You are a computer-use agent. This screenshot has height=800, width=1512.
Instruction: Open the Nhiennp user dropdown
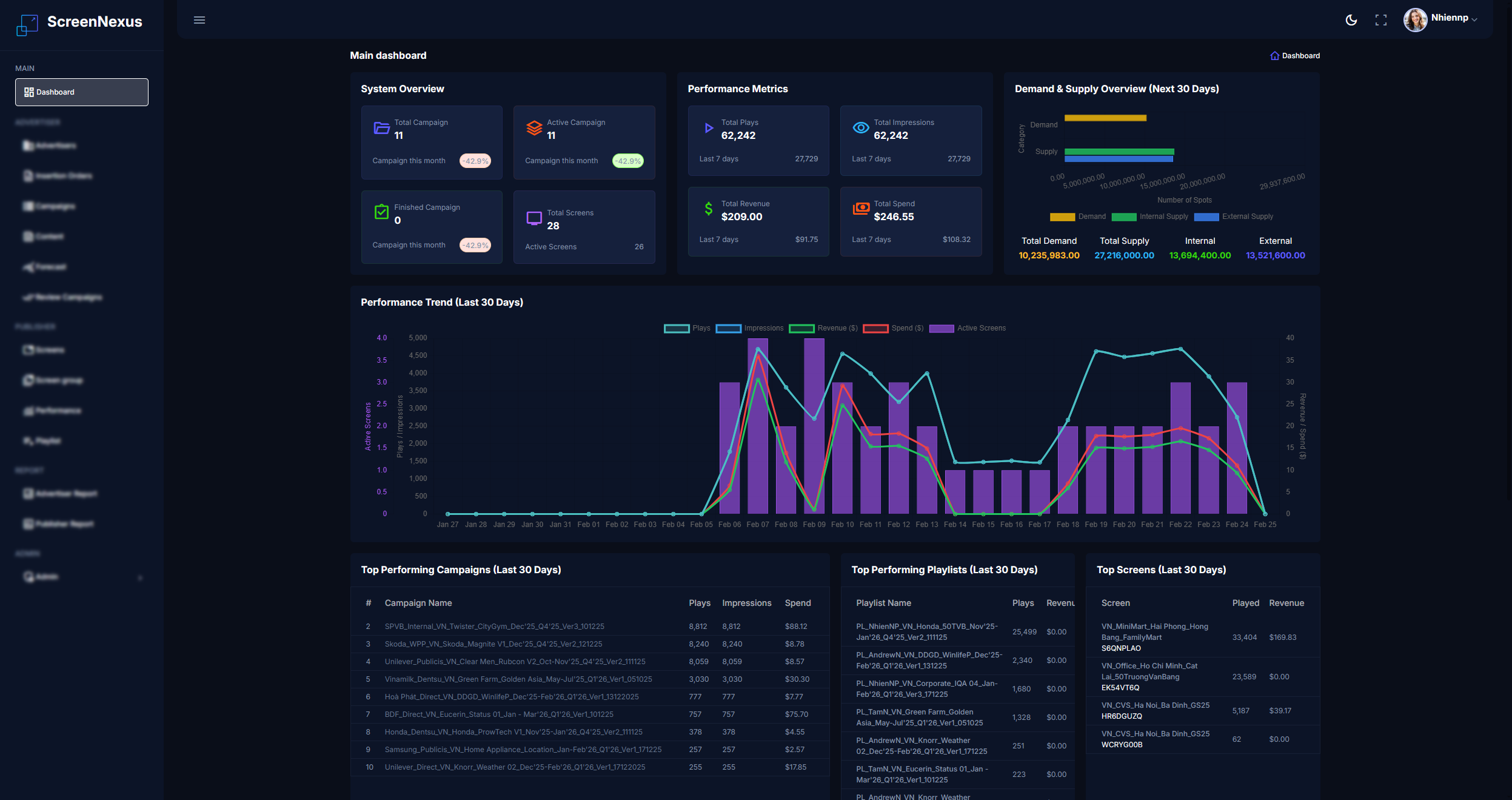pyautogui.click(x=1449, y=19)
